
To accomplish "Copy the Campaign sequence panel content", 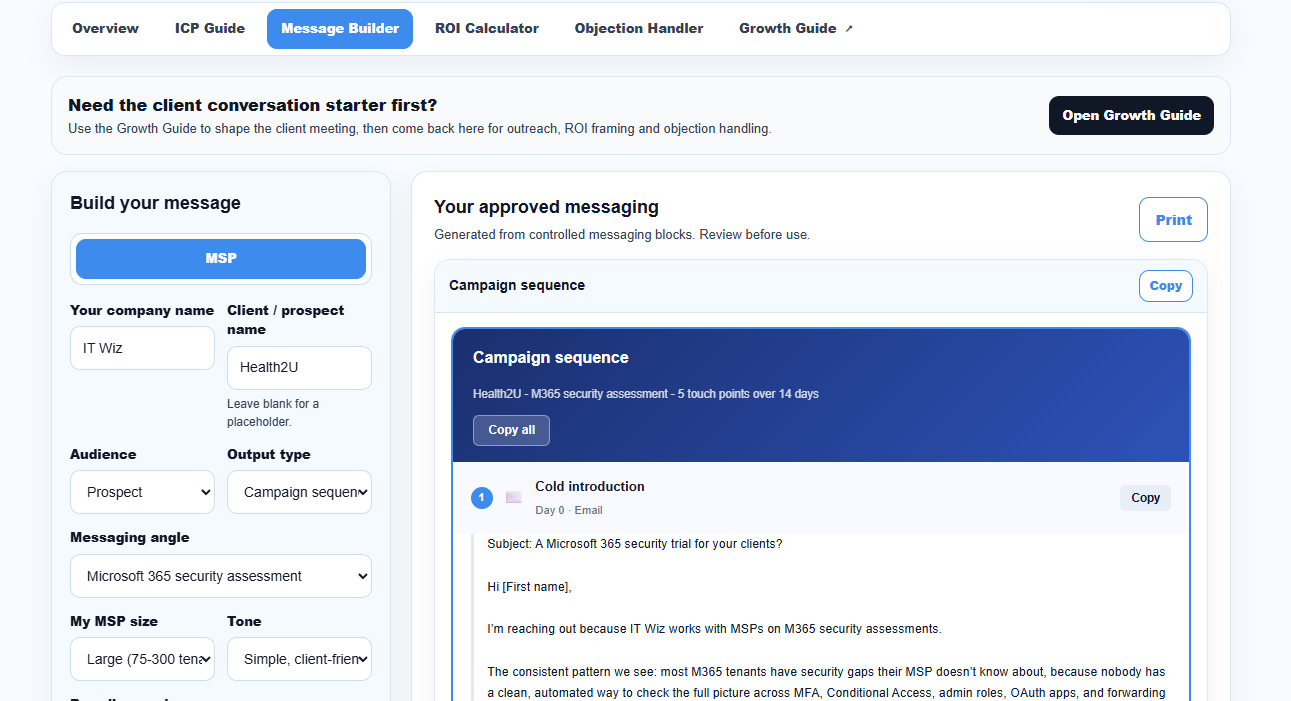I will tap(1166, 286).
